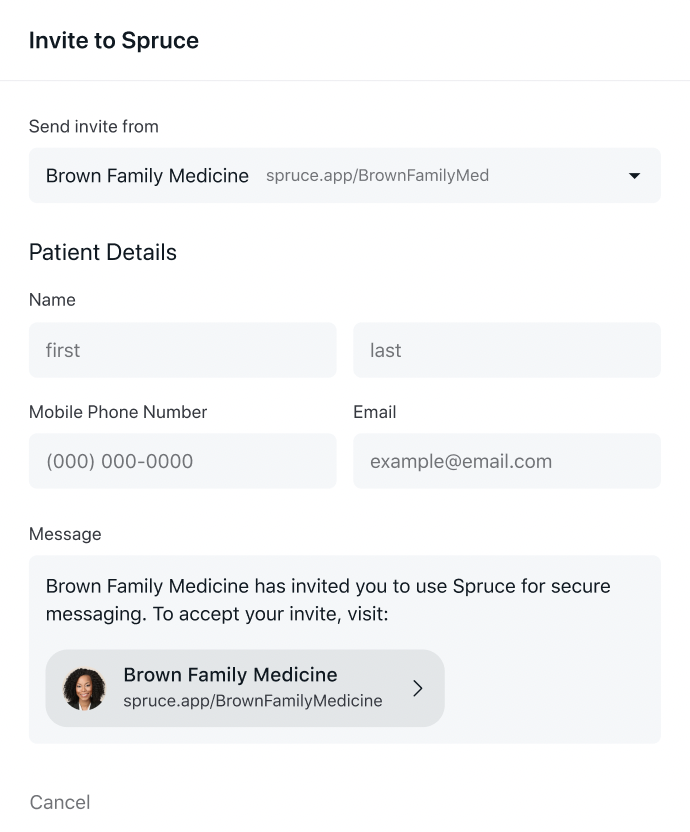Screen dimensions: 690x832
Task: Click the Email field label
Action: click(x=375, y=411)
